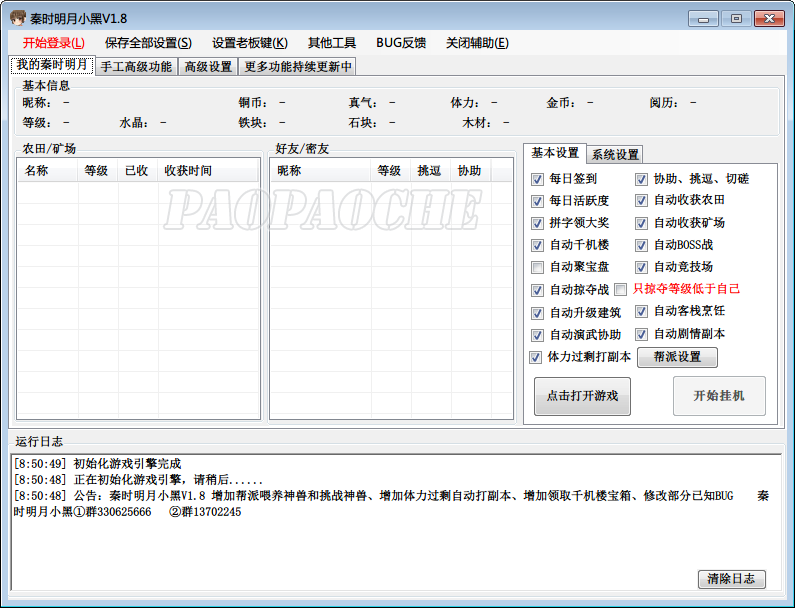795x608 pixels.
Task: Click the 帮派设置 button
Action: (x=677, y=357)
